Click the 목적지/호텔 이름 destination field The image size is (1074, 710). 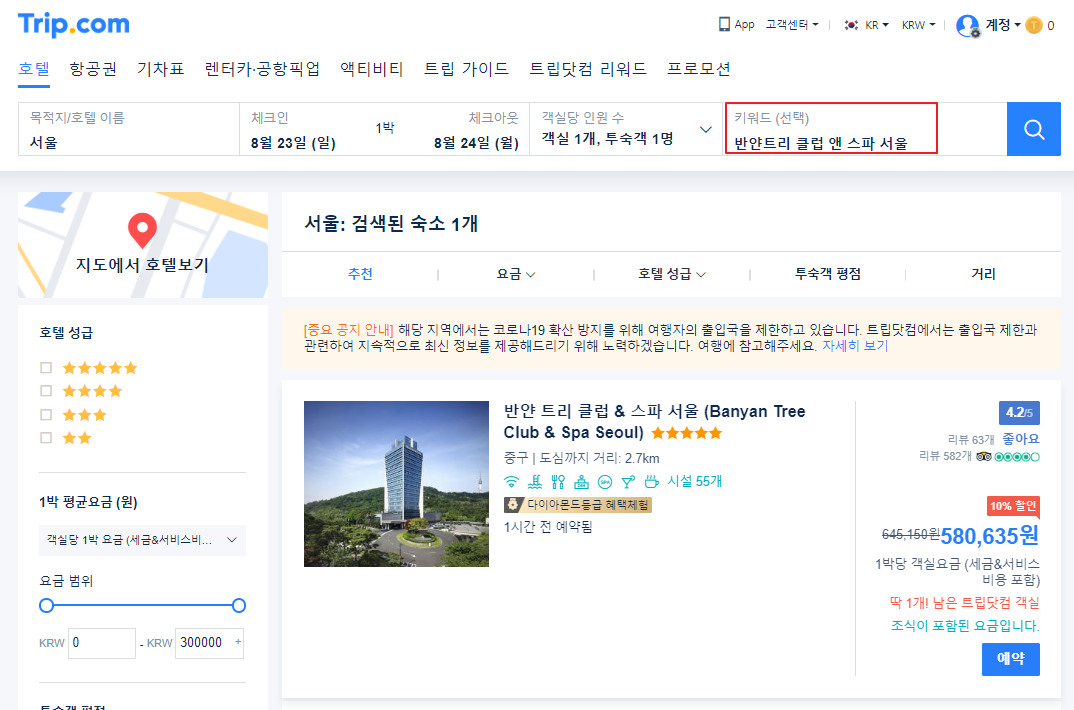[x=129, y=129]
